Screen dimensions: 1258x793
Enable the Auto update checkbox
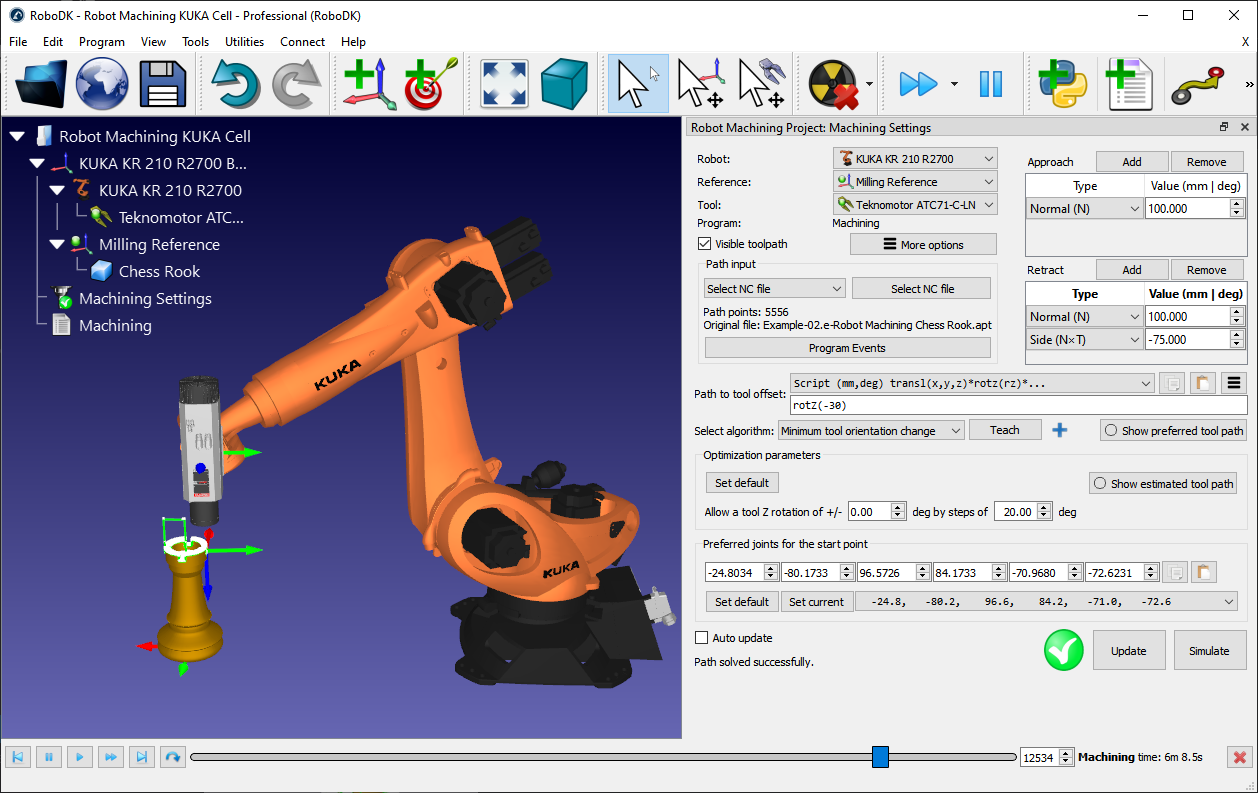(701, 637)
